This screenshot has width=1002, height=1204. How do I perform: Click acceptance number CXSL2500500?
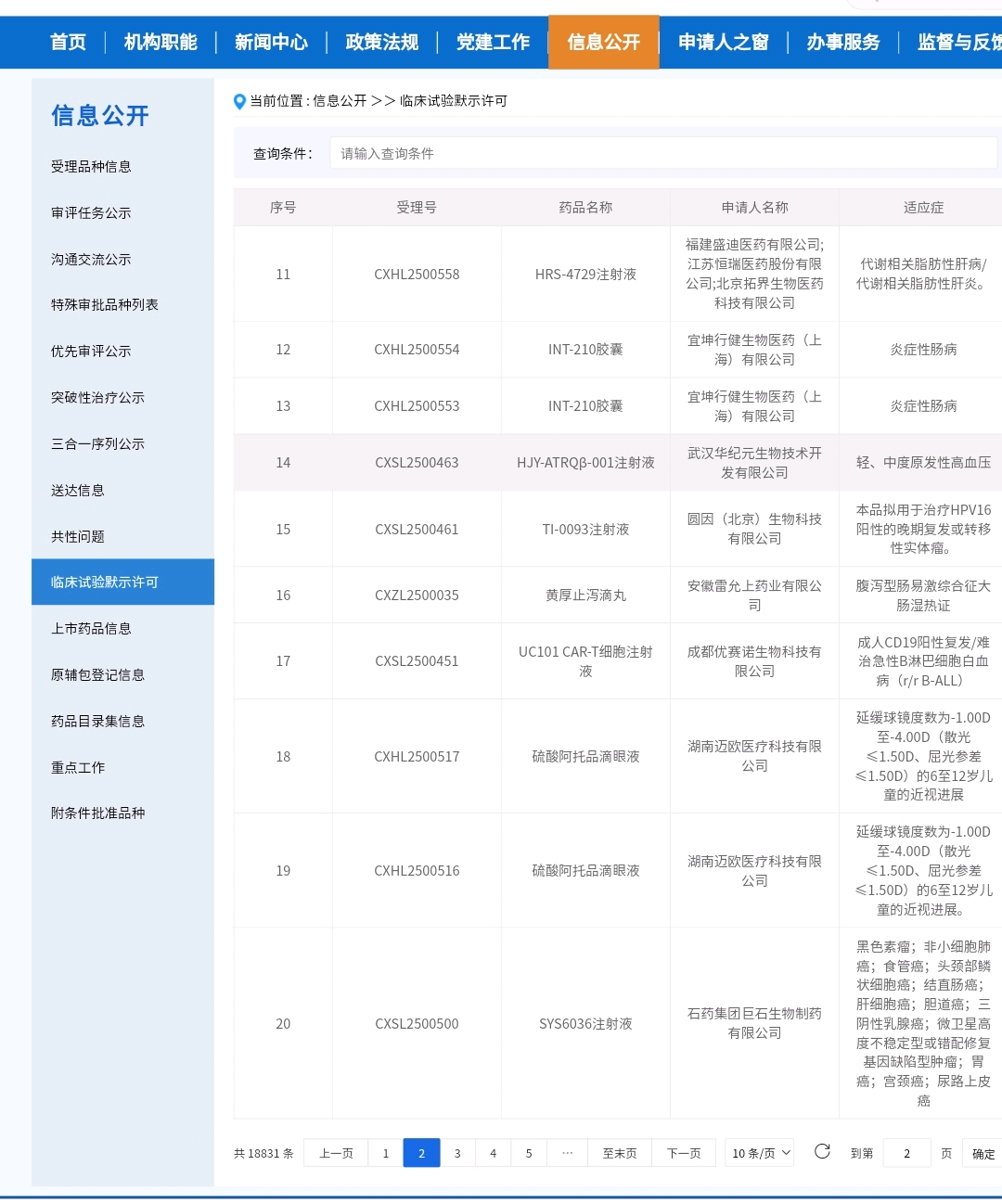(x=417, y=1024)
